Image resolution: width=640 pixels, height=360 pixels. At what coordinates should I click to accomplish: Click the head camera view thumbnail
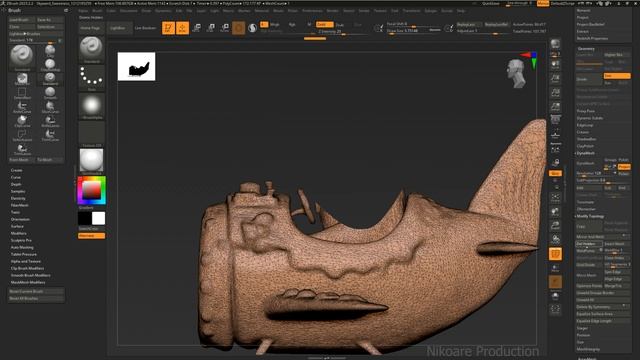516,73
